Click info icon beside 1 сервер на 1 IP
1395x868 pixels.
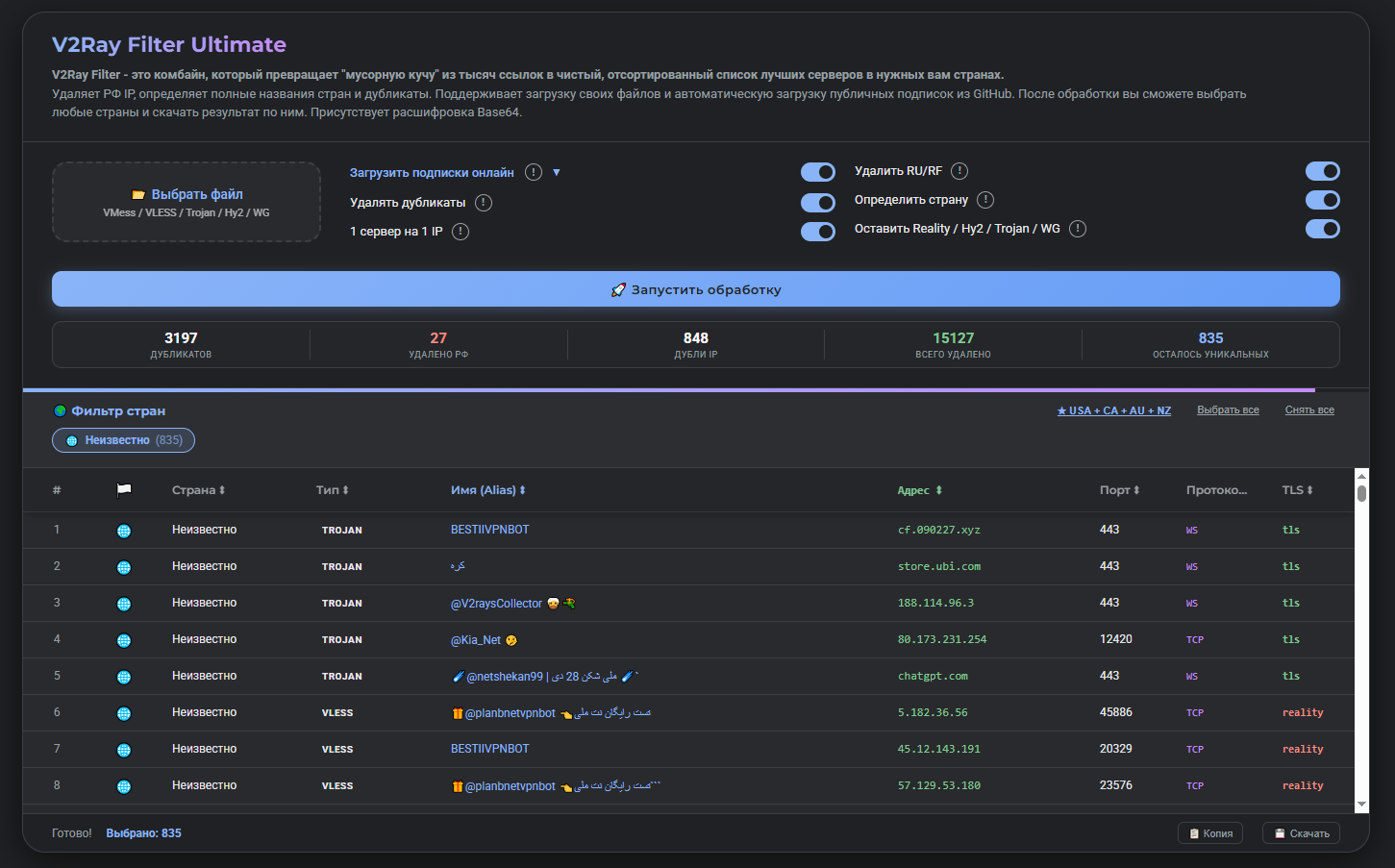(461, 232)
